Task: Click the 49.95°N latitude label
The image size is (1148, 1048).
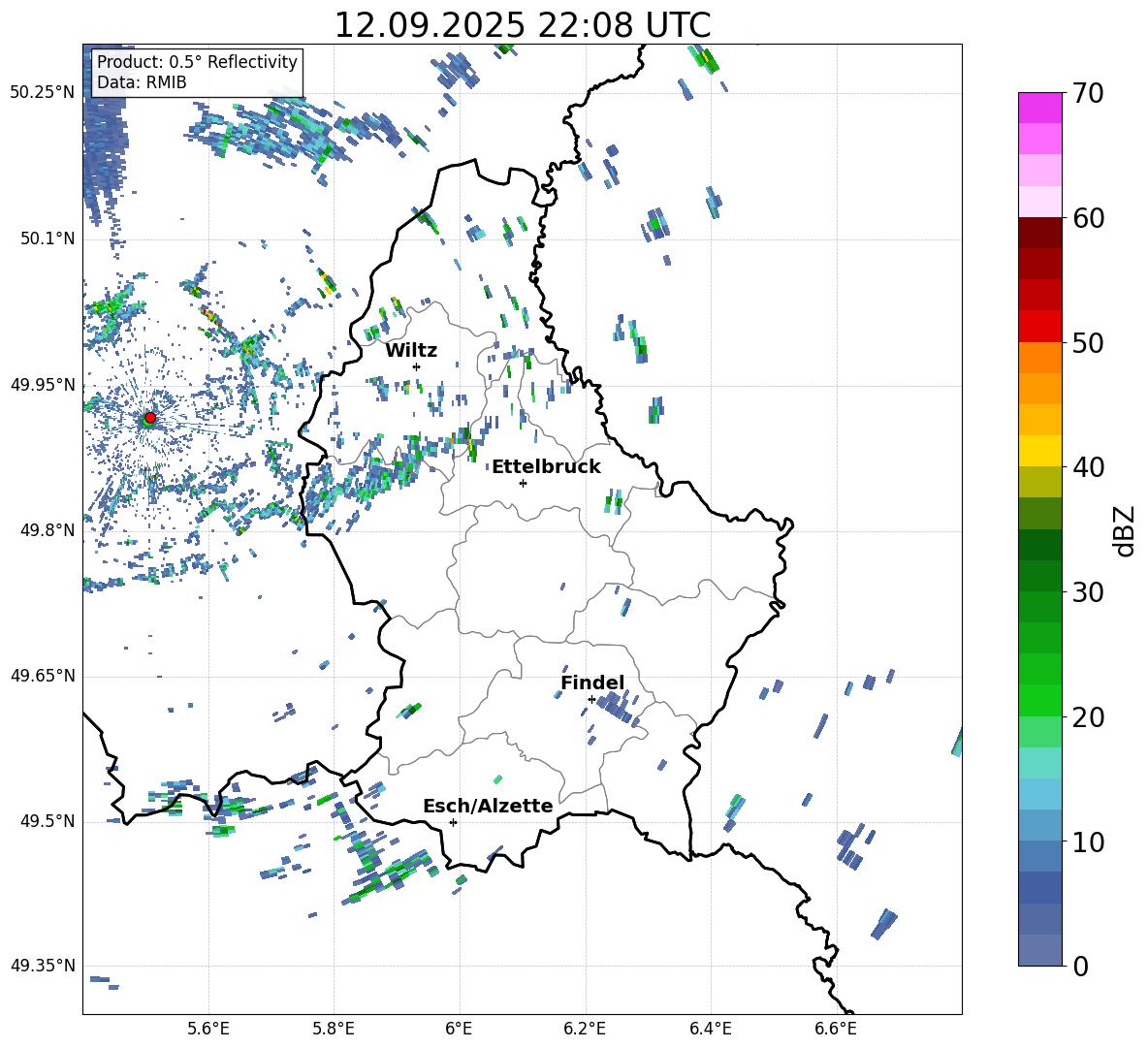Action: pos(42,384)
